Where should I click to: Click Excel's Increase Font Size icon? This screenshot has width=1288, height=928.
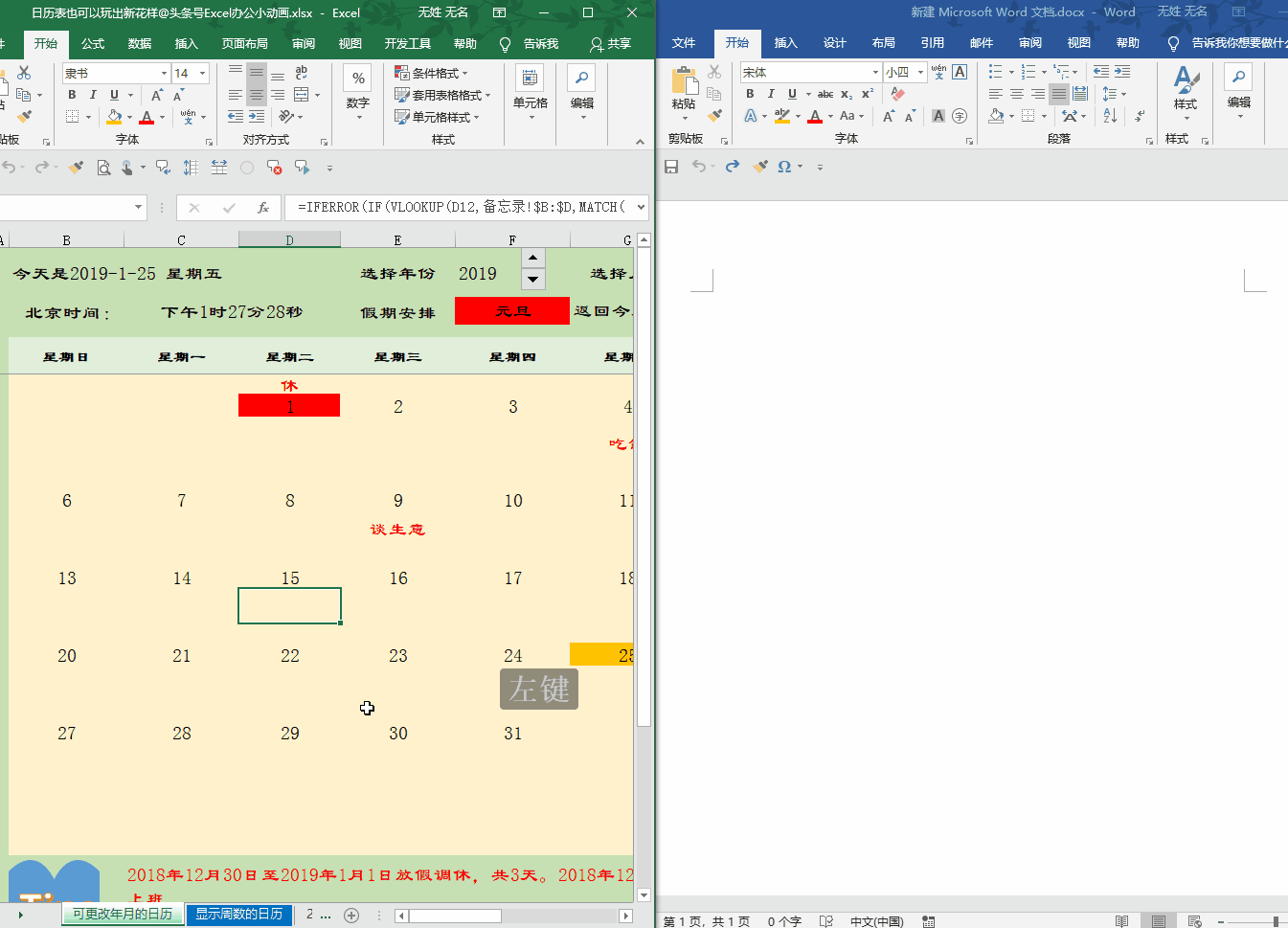[x=157, y=95]
